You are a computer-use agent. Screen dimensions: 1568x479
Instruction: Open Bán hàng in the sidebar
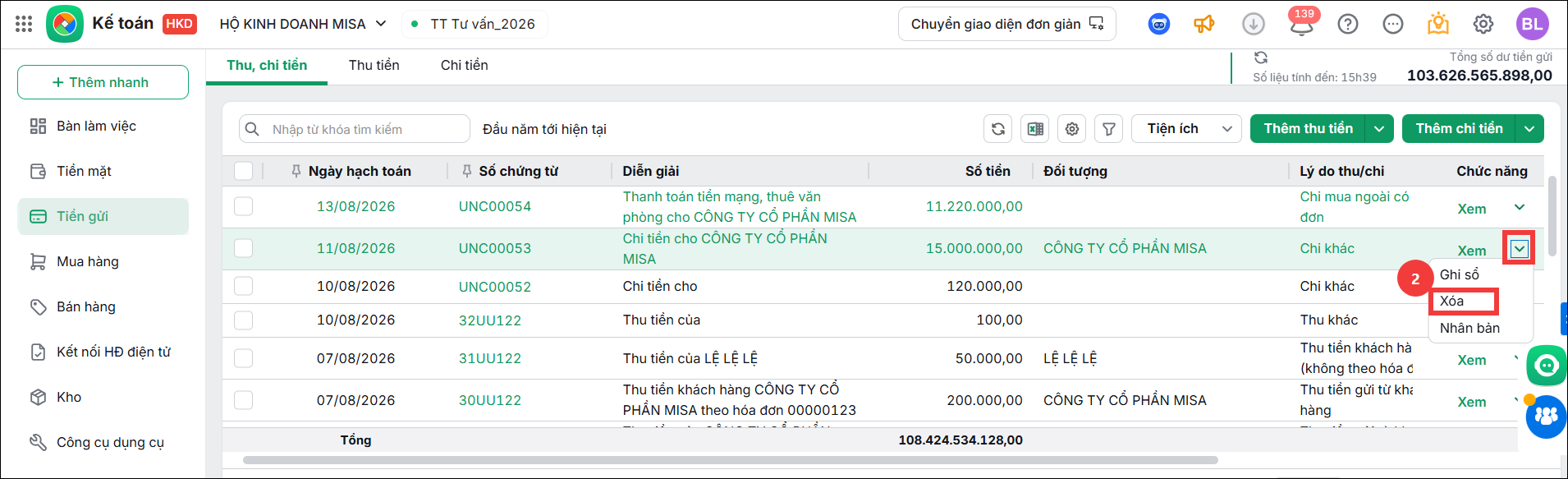click(x=103, y=306)
